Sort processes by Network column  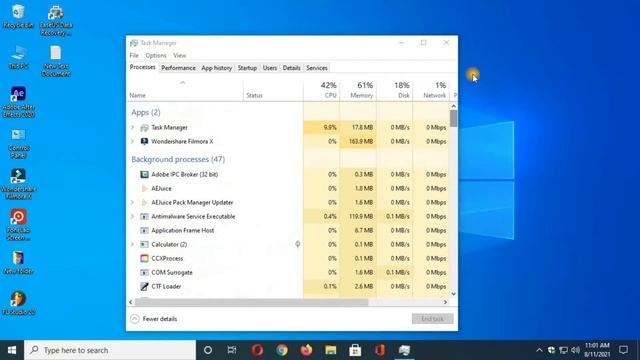(x=431, y=90)
